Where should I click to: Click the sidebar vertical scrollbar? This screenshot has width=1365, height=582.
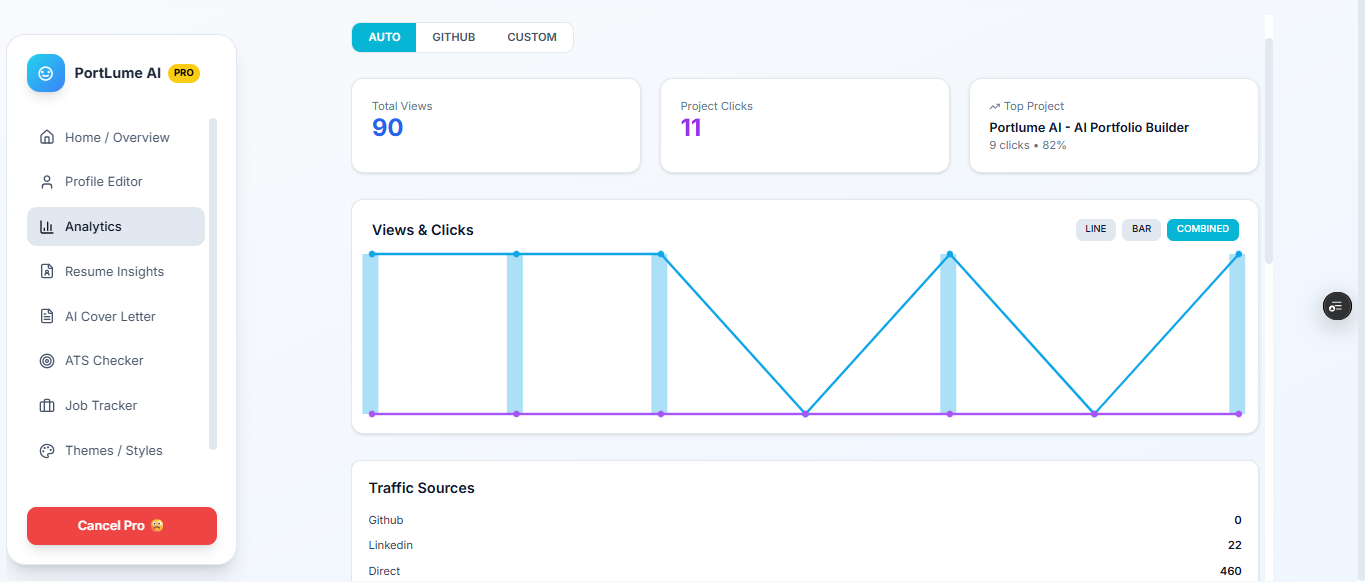tap(213, 284)
